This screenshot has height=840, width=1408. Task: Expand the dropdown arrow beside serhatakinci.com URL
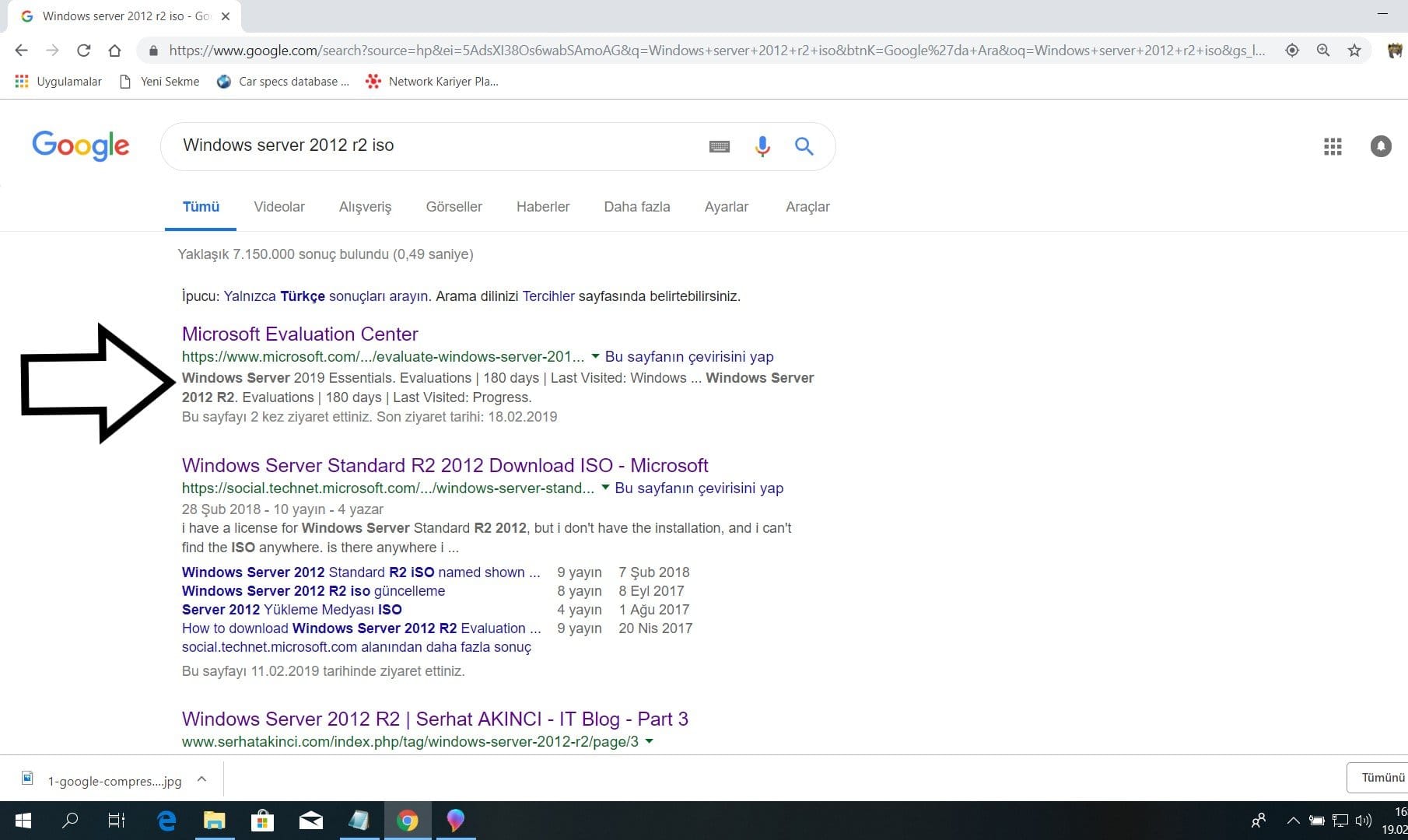click(649, 741)
